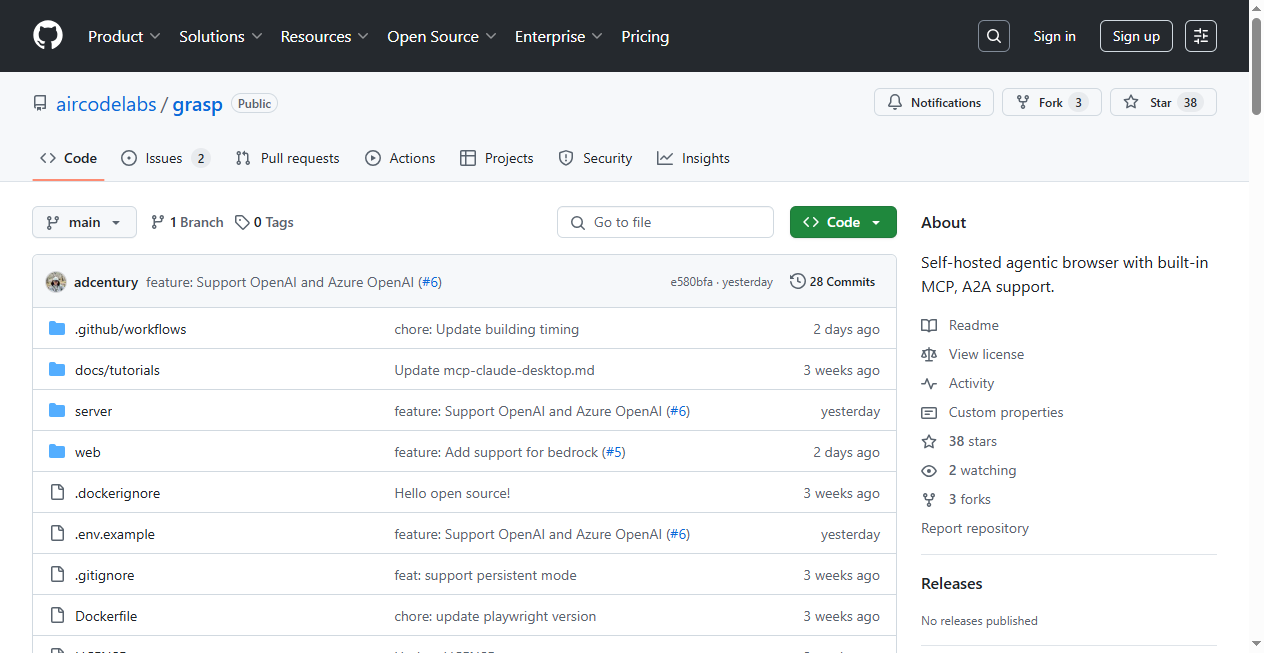Open the appearance settings icon beside Sign up
The height and width of the screenshot is (653, 1264).
tap(1201, 36)
